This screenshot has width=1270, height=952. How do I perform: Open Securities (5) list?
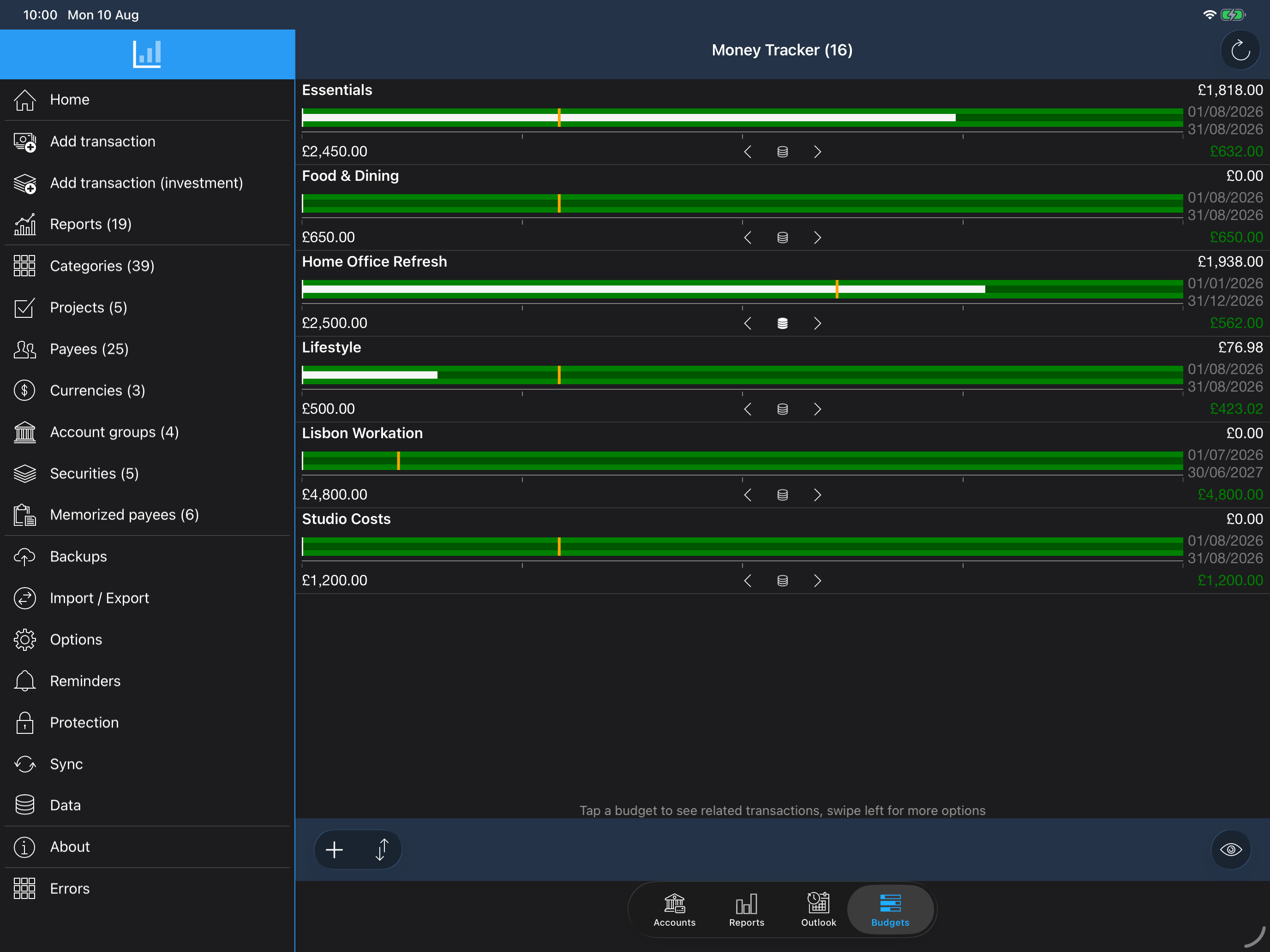click(147, 473)
